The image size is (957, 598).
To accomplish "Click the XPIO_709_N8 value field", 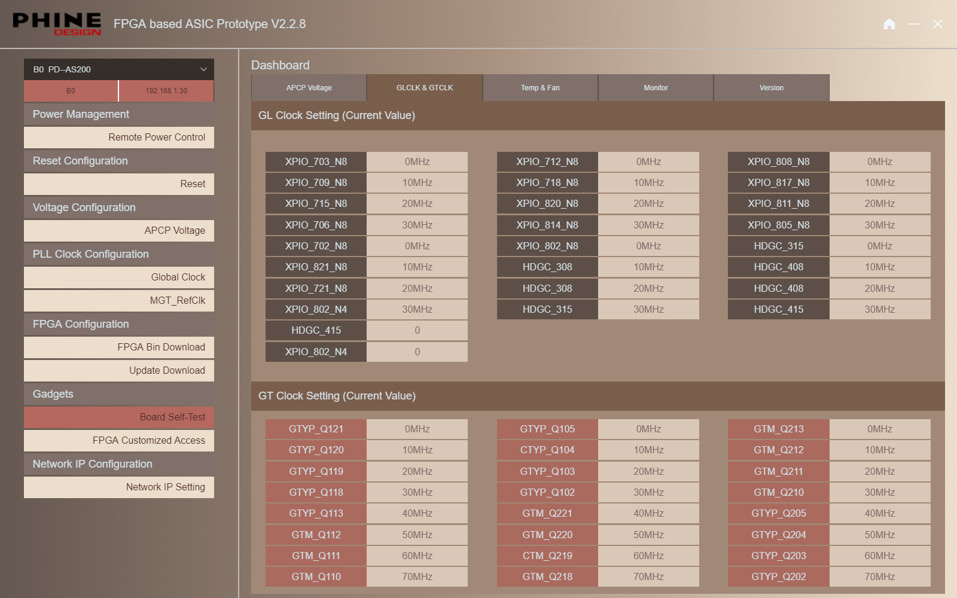I will pyautogui.click(x=417, y=182).
